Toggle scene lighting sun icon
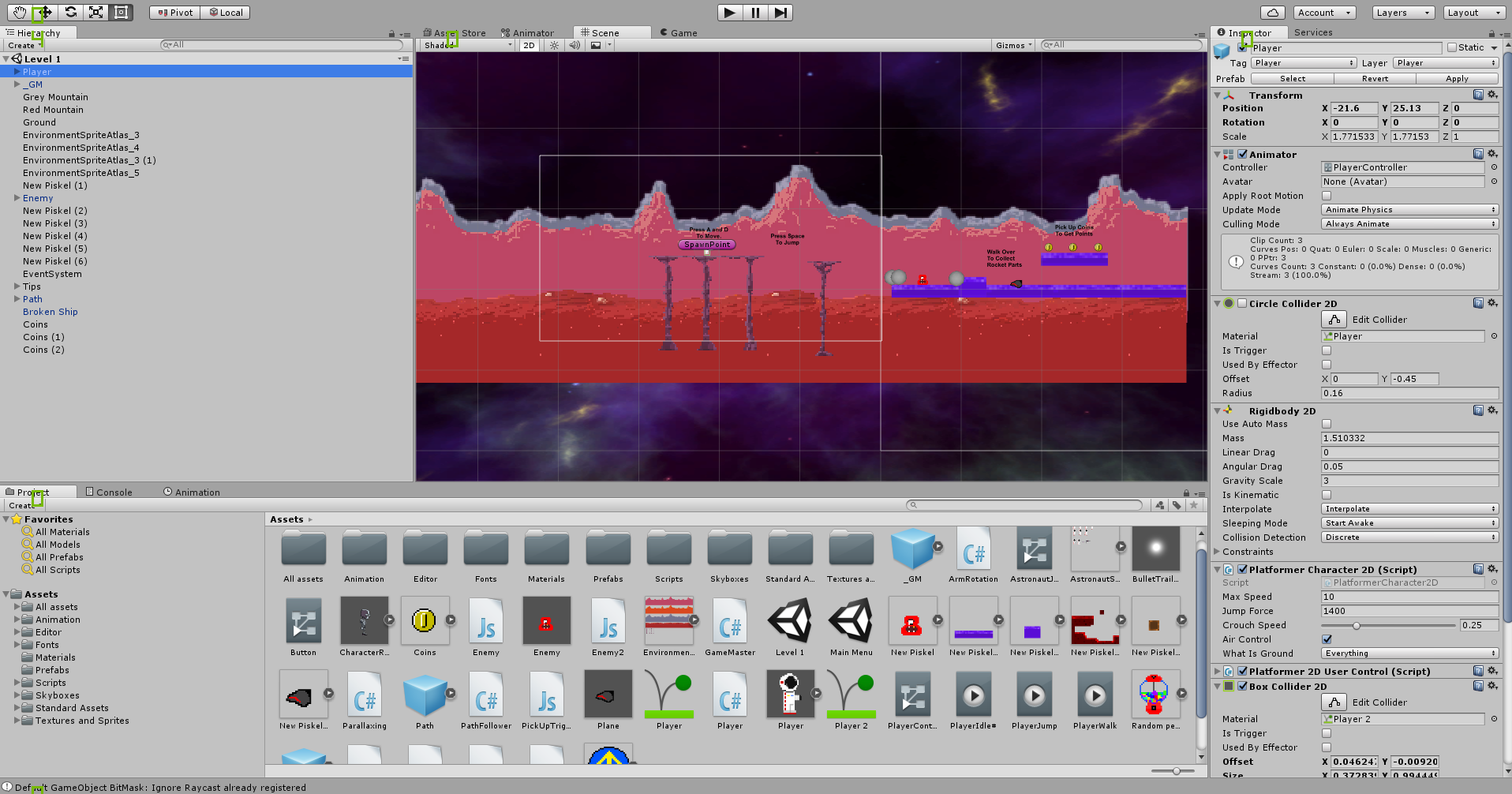1512x794 pixels. click(x=555, y=46)
